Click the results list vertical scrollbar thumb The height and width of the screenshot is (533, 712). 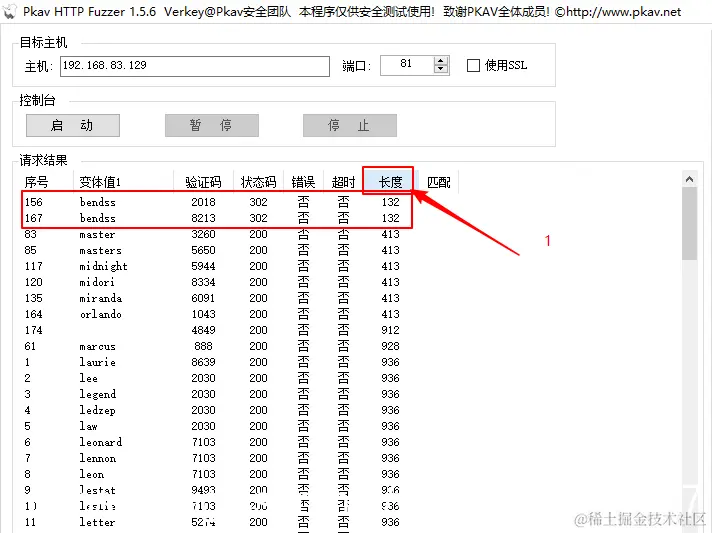click(689, 223)
